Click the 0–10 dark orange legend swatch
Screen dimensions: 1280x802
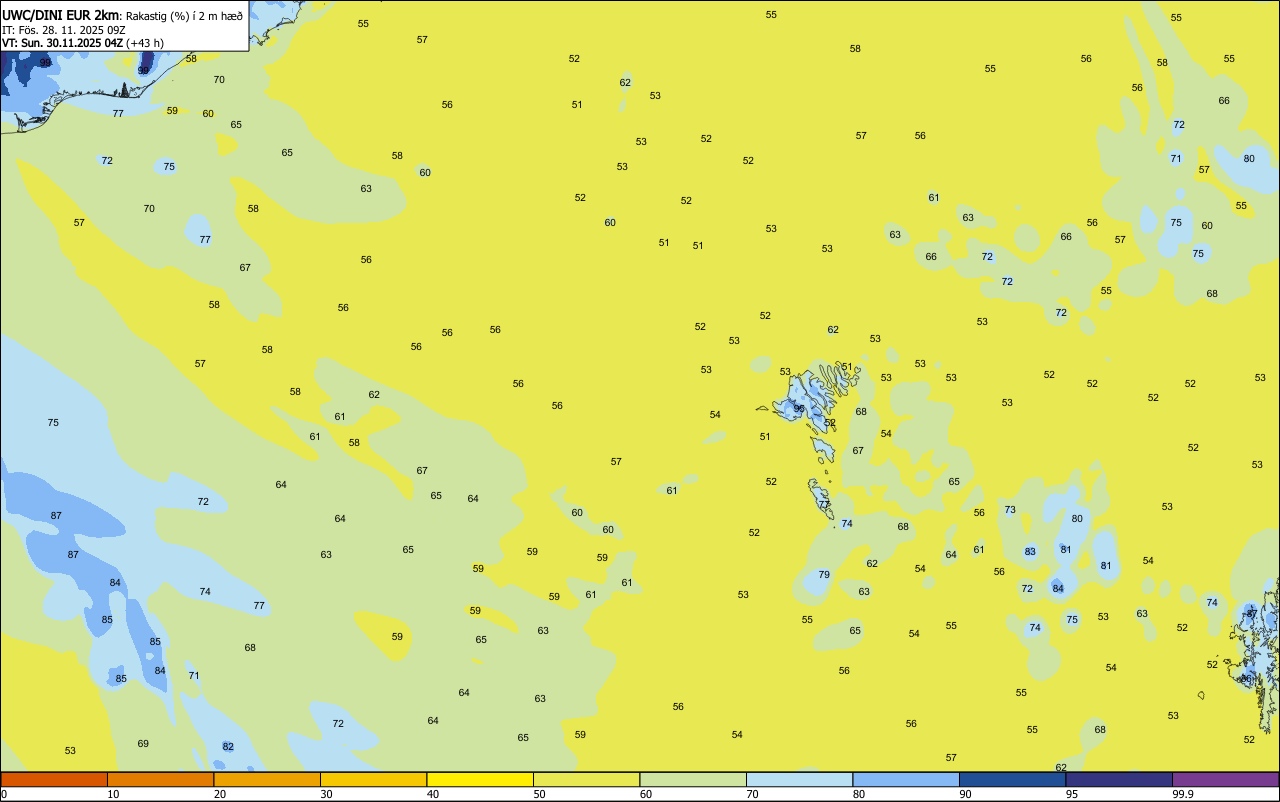(x=54, y=779)
